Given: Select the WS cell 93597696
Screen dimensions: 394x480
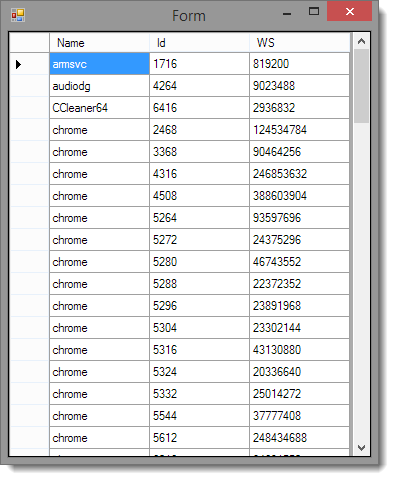Looking at the screenshot, I should coord(299,218).
